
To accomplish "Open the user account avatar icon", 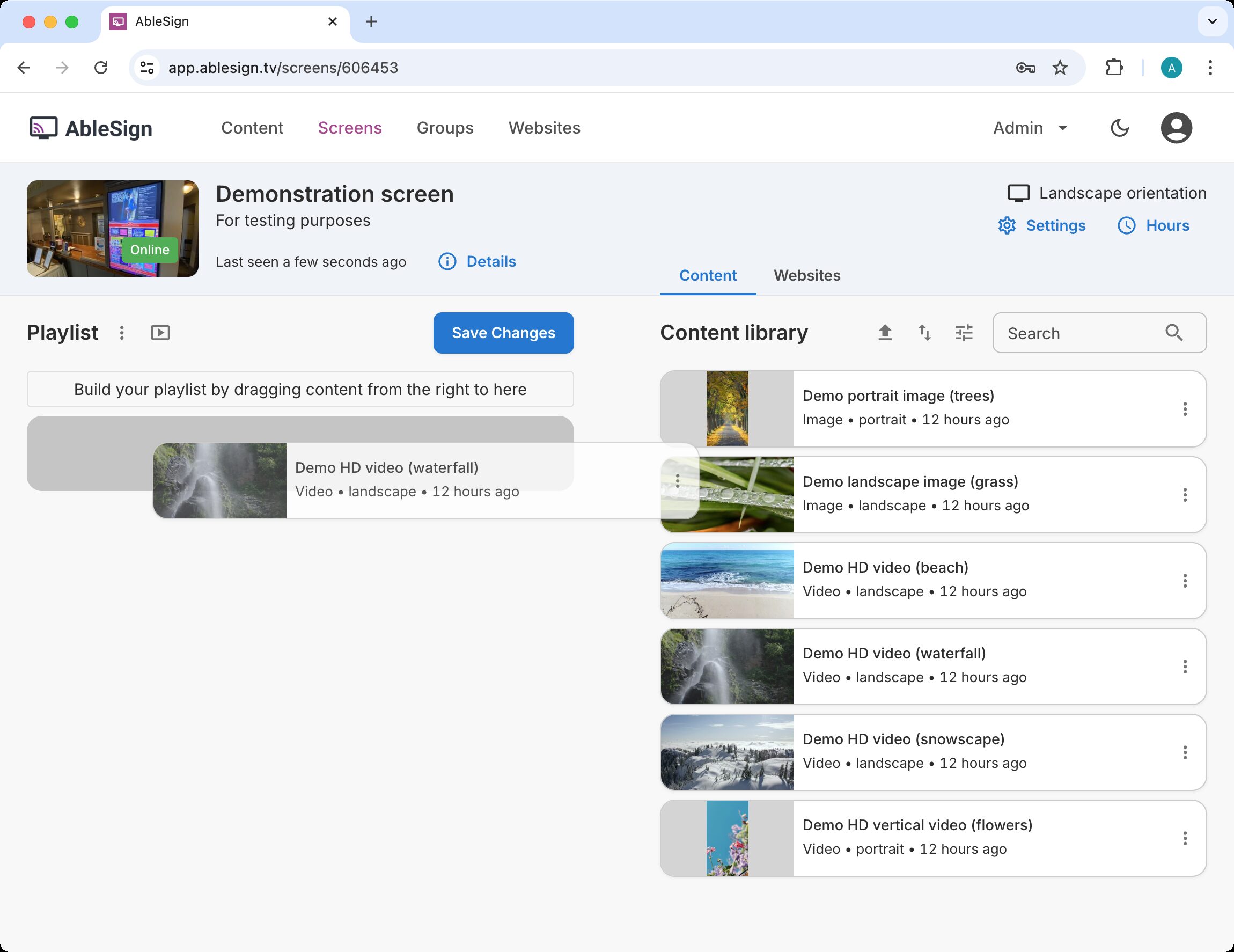I will click(x=1176, y=128).
